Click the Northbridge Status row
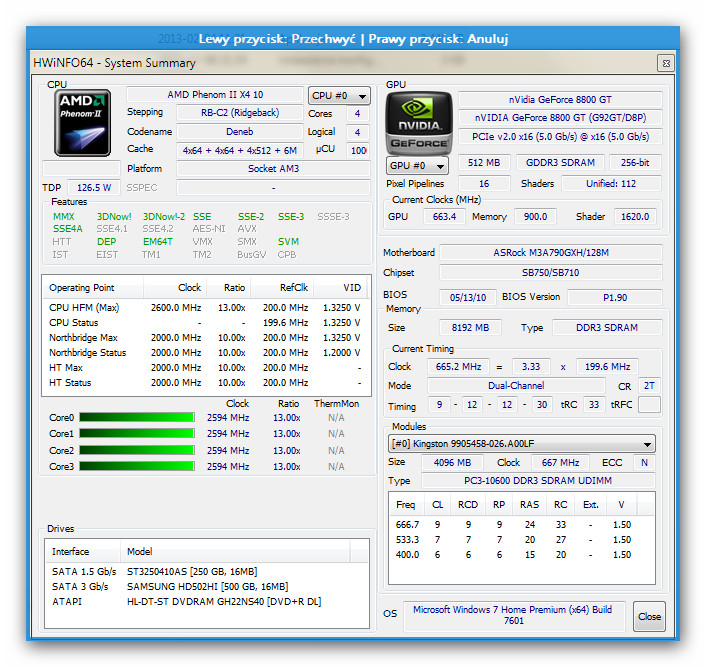 (x=205, y=353)
